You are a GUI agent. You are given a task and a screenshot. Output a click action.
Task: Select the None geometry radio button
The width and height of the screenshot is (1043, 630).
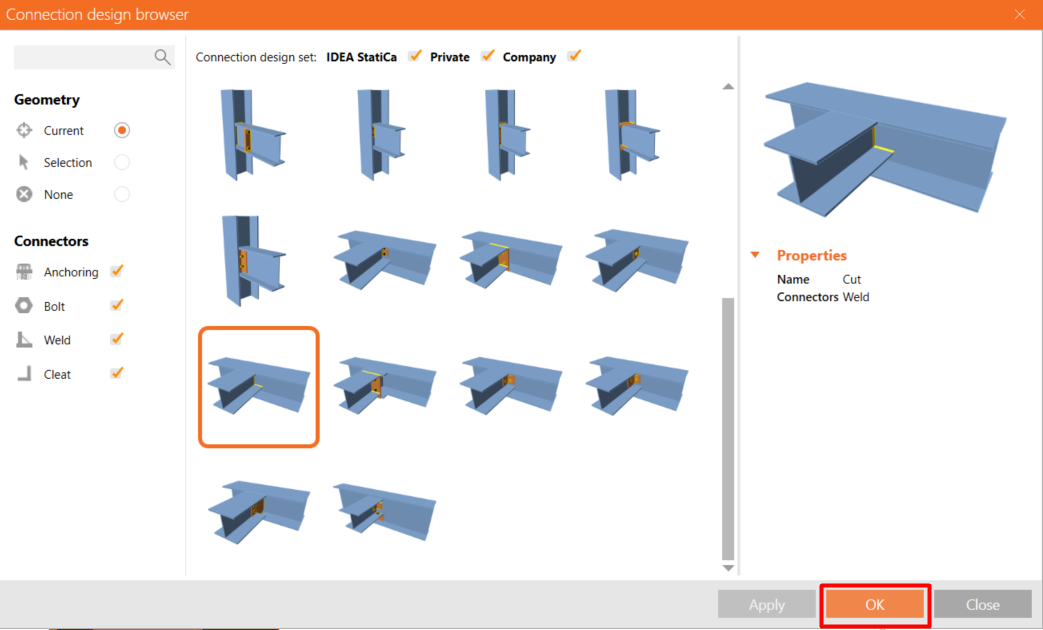coord(122,194)
